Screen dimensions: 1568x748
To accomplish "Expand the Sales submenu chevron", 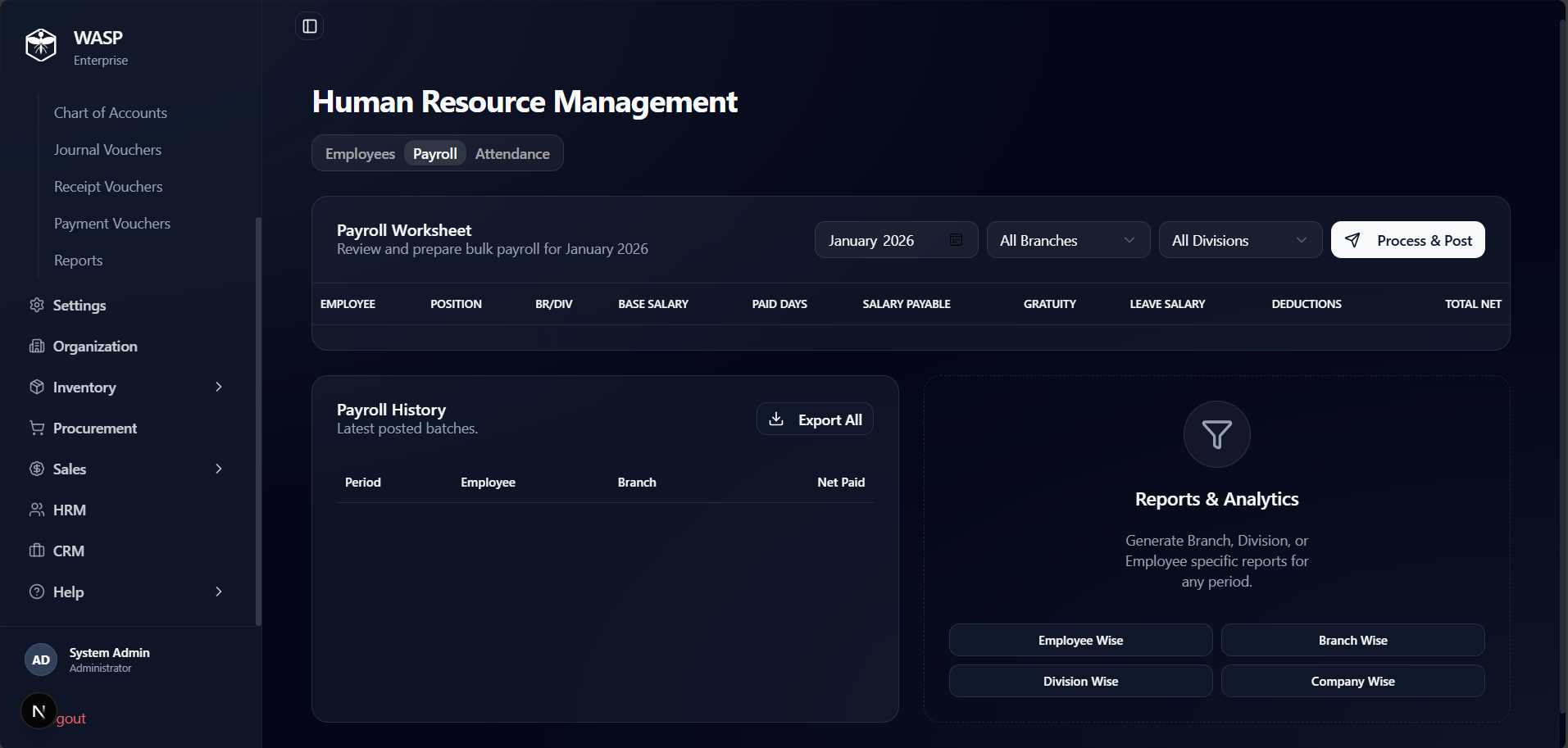I will (x=219, y=469).
